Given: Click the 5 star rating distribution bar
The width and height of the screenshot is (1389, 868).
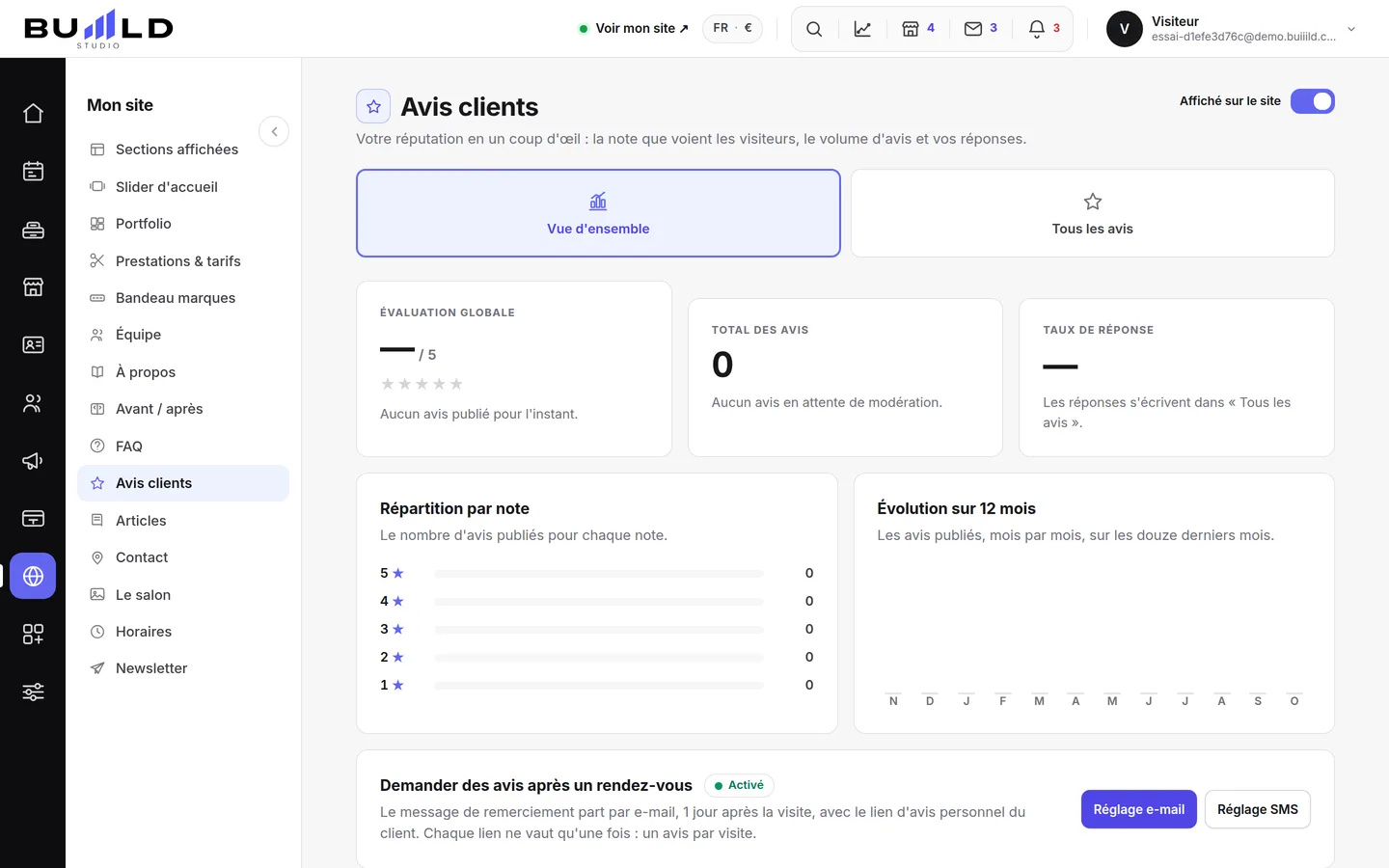Looking at the screenshot, I should tap(598, 573).
